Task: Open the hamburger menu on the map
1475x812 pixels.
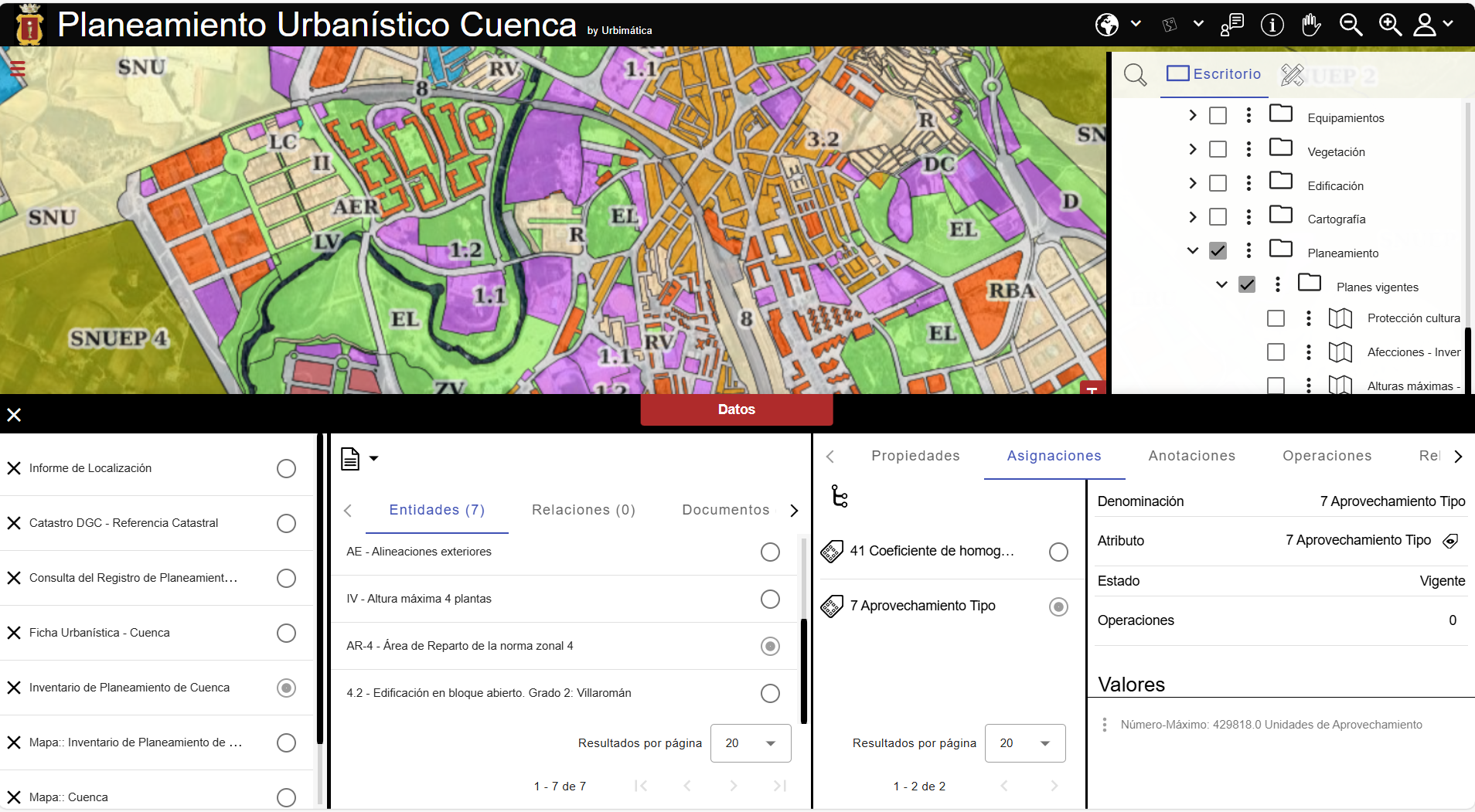Action: (x=17, y=69)
